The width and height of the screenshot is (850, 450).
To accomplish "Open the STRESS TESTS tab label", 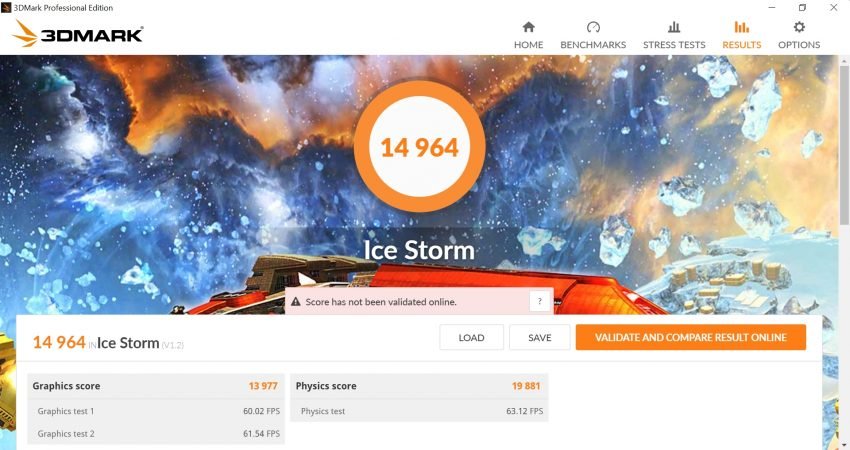I will click(674, 45).
